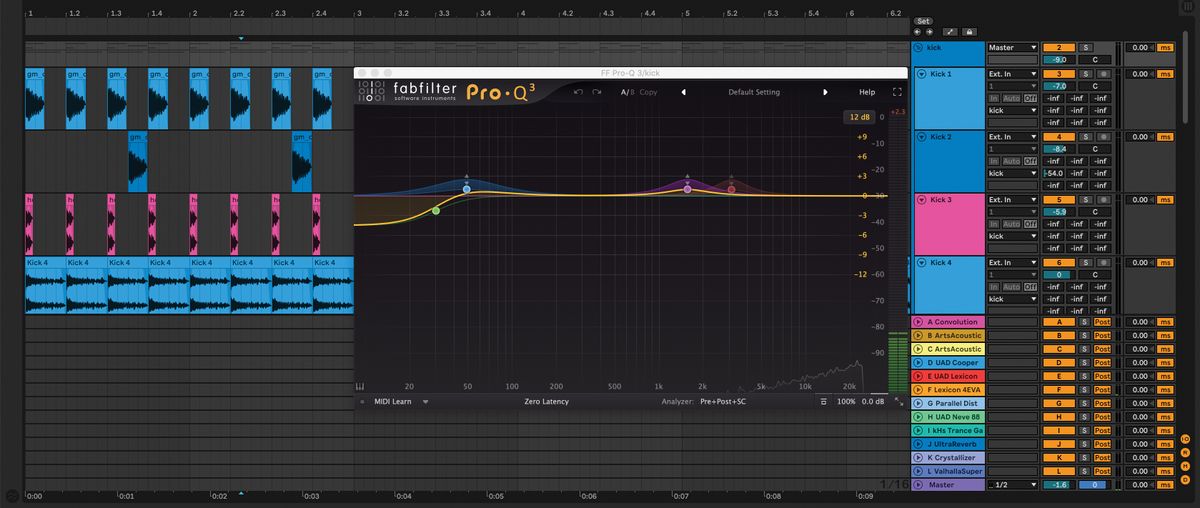Screen dimensions: 1200x508
Task: Arm the Kick 1 track for recording
Action: pos(1102,74)
